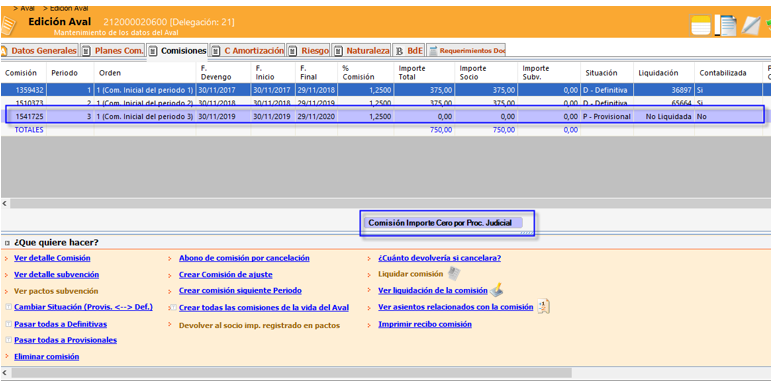Click the F. Final column header
The width and height of the screenshot is (773, 386).
[316, 72]
